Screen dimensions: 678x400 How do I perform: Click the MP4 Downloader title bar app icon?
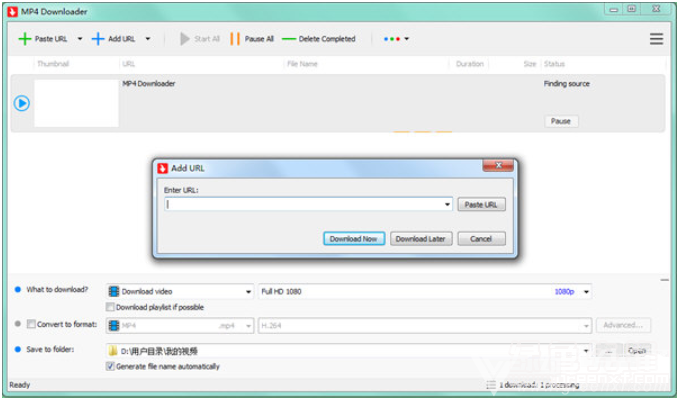(x=13, y=12)
